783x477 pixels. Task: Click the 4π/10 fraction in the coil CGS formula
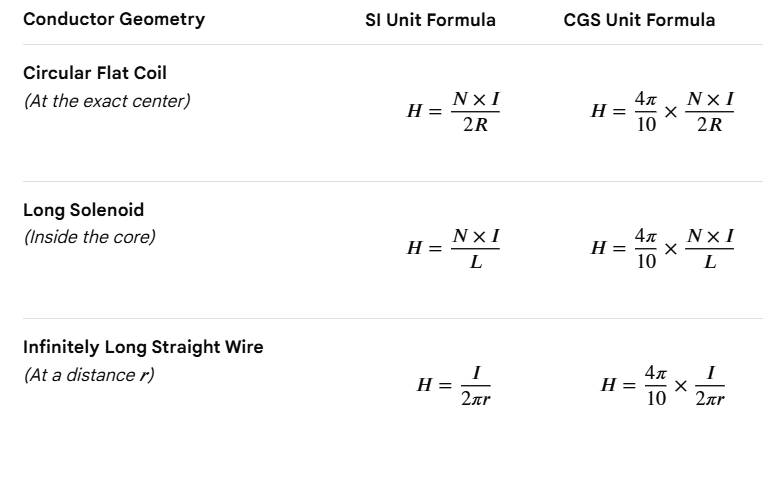[646, 111]
